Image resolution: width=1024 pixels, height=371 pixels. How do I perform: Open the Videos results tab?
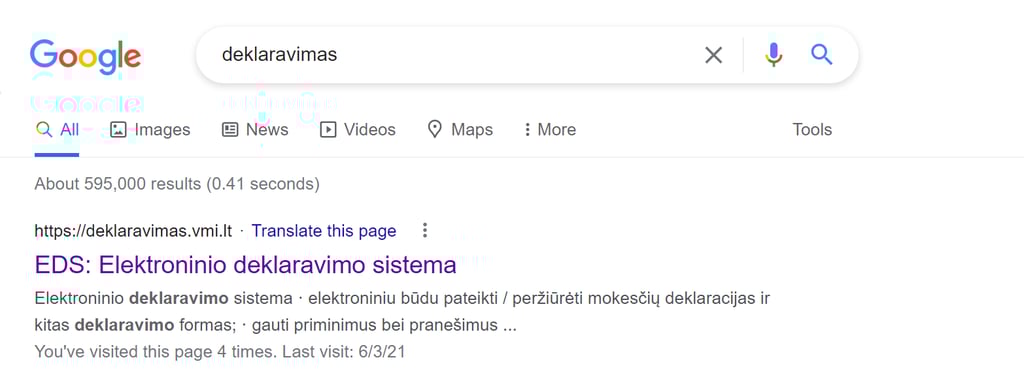[358, 129]
